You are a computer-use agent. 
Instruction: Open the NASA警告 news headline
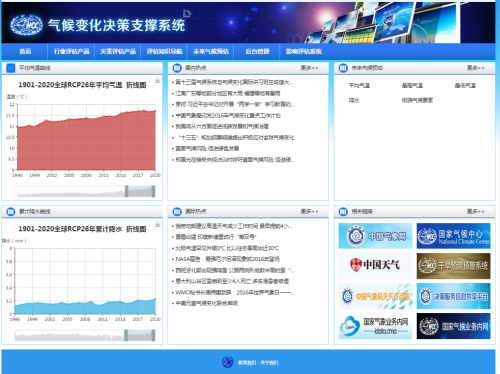click(x=227, y=259)
